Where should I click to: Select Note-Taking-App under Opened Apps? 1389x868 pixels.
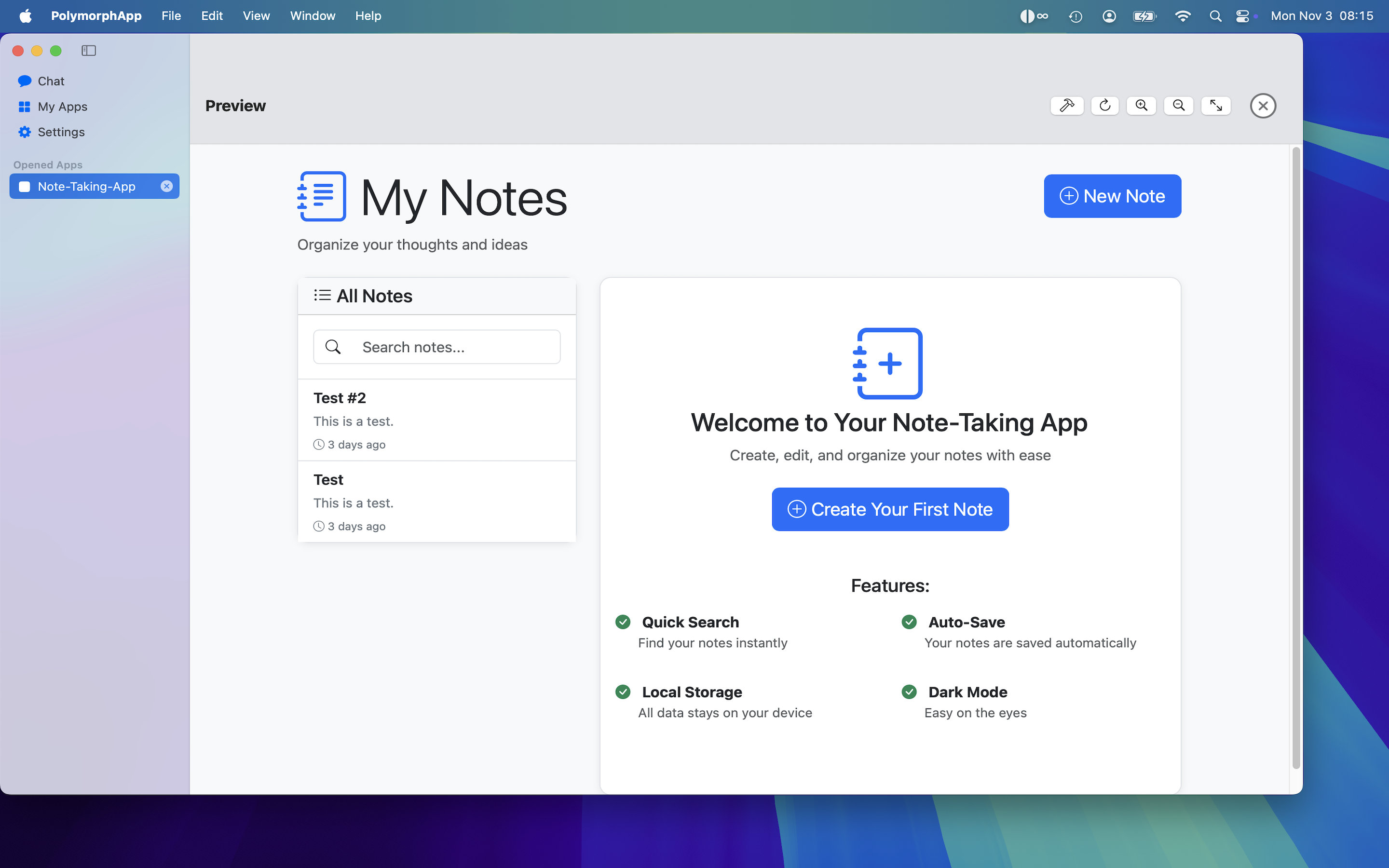pyautogui.click(x=86, y=187)
